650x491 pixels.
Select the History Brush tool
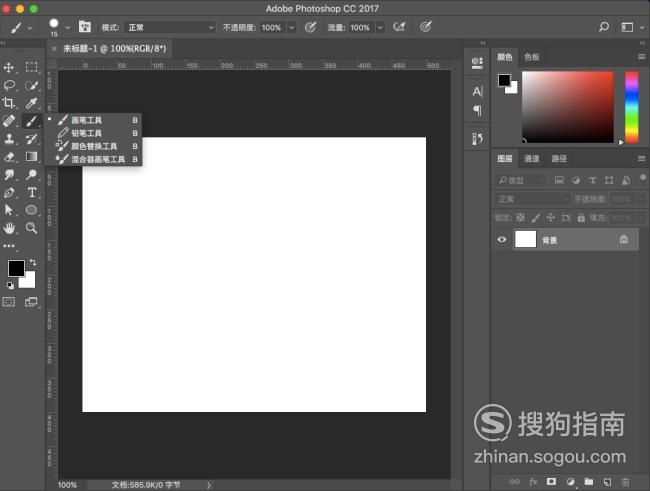(x=32, y=139)
